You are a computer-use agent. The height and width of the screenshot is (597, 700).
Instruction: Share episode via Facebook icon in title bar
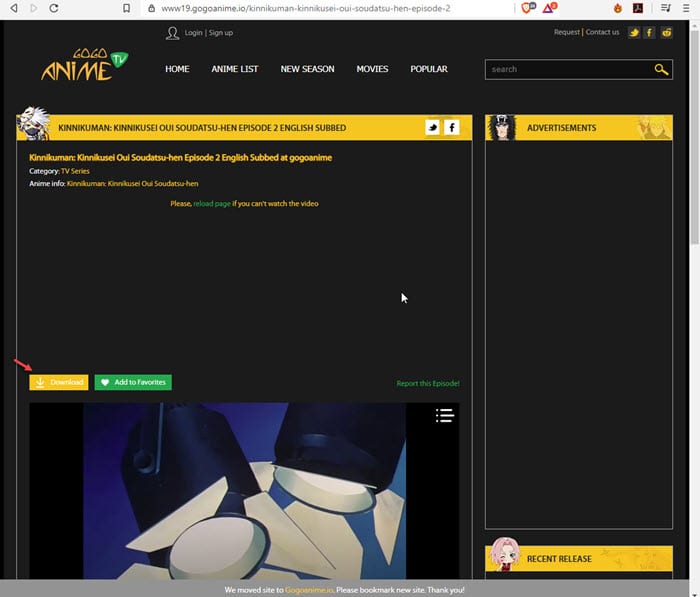click(452, 128)
